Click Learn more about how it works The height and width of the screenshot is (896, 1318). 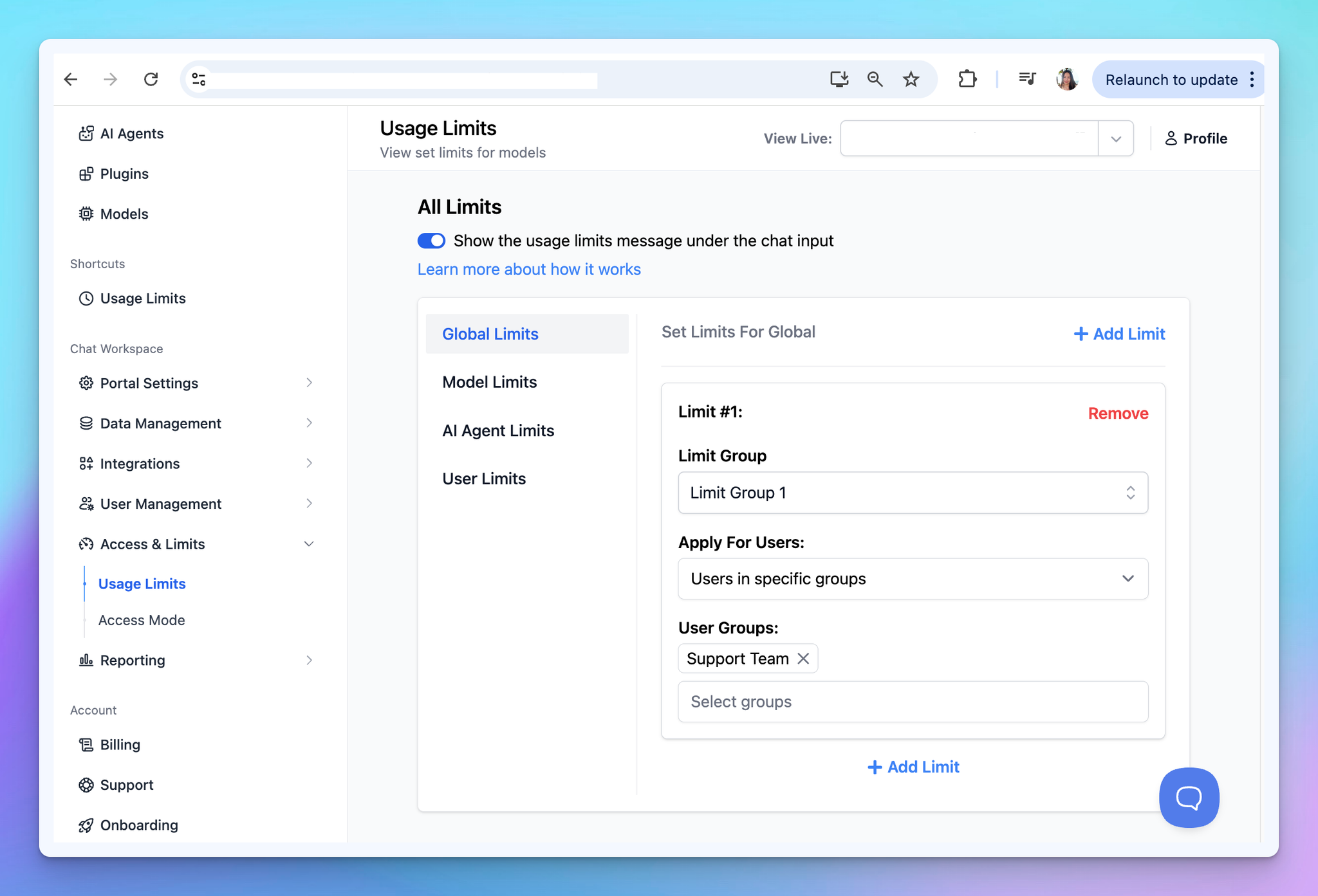click(528, 269)
